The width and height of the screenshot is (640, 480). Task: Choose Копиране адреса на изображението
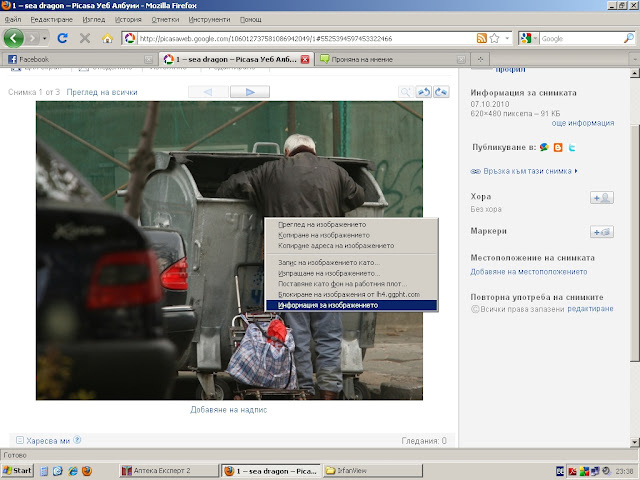click(351, 246)
